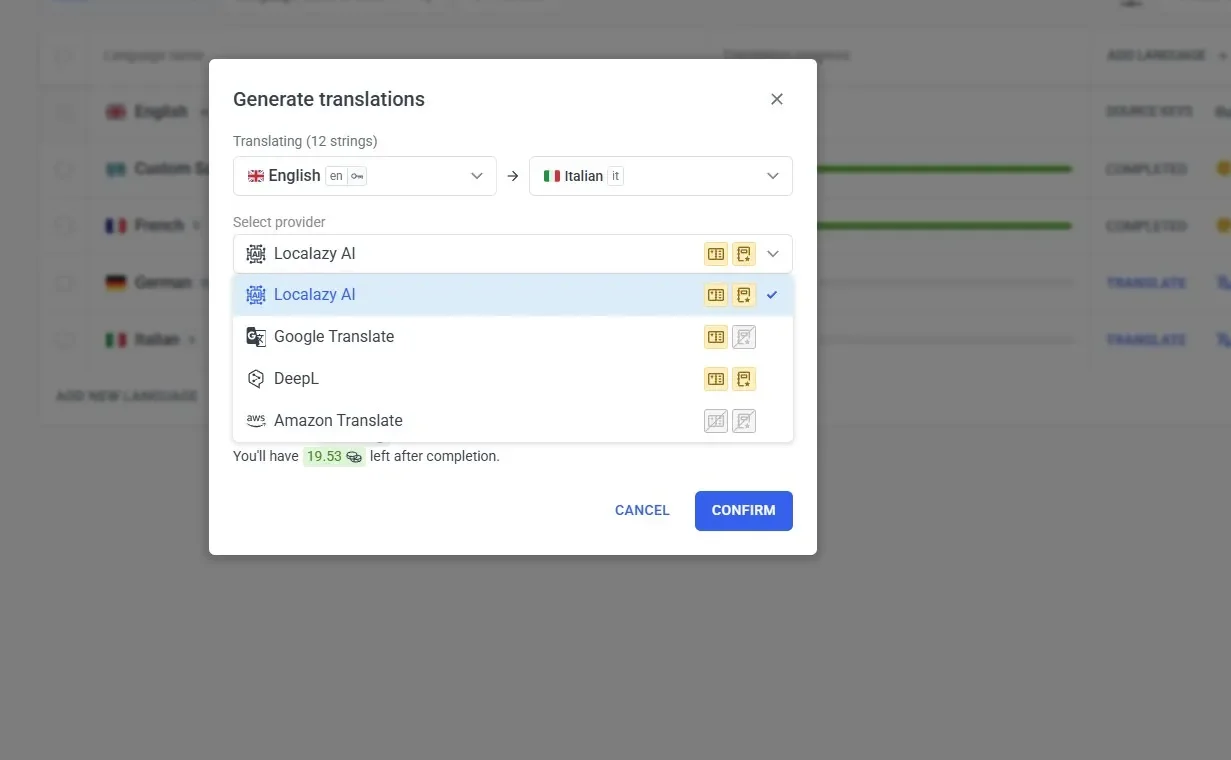Click the Translating (12 strings) label
The image size is (1231, 760).
[x=305, y=141]
